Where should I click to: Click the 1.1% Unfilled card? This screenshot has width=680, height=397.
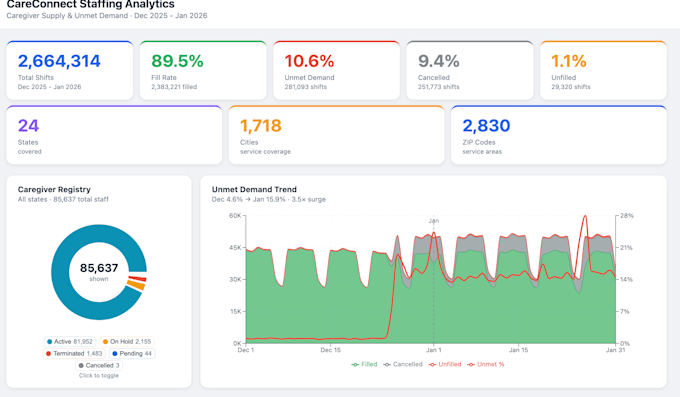[x=603, y=70]
